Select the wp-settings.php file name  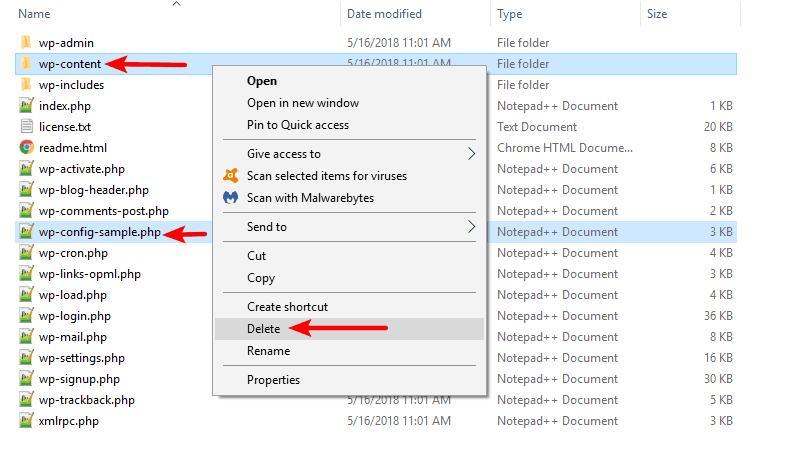click(82, 358)
